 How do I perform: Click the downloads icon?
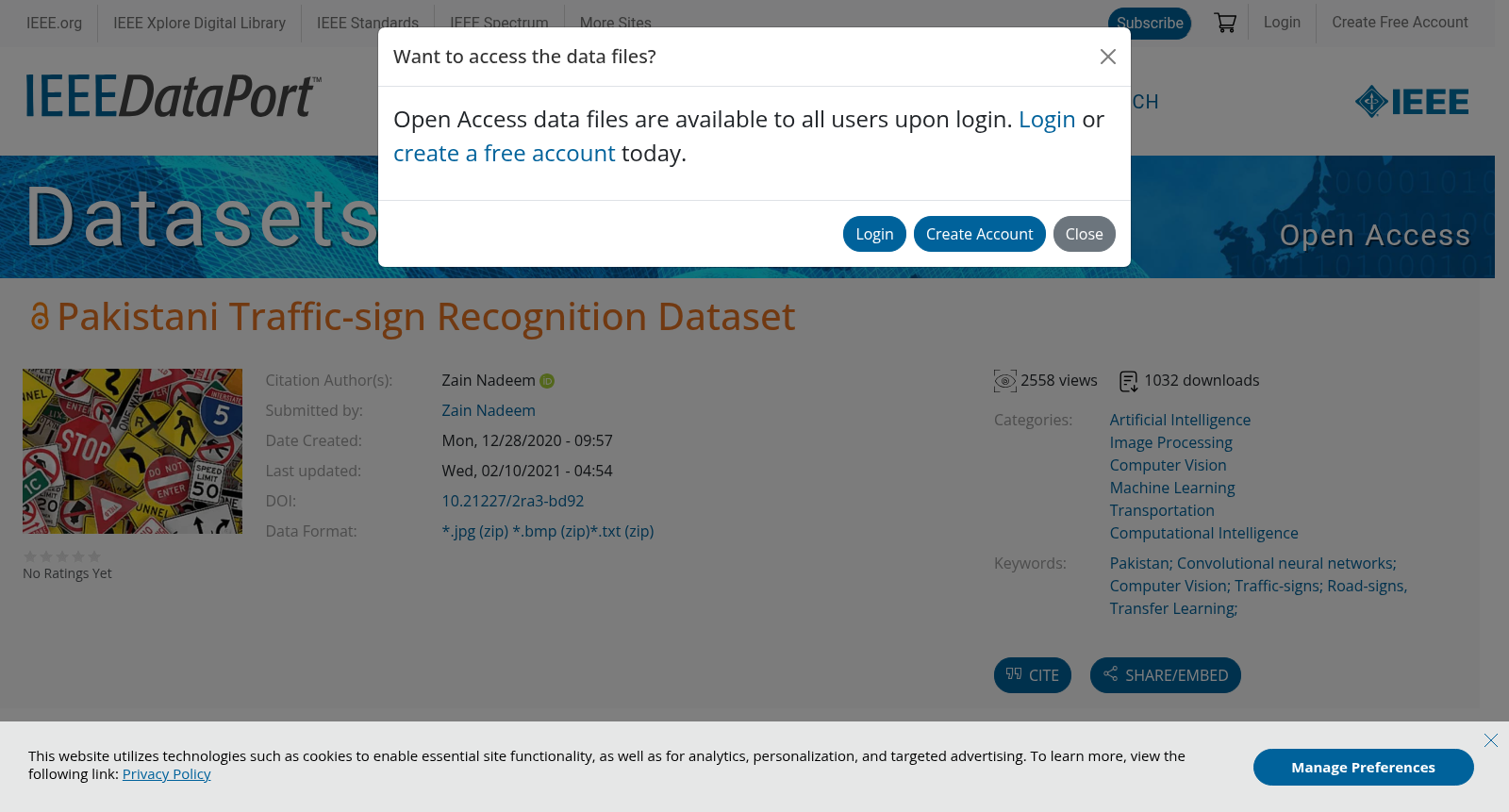(1129, 381)
